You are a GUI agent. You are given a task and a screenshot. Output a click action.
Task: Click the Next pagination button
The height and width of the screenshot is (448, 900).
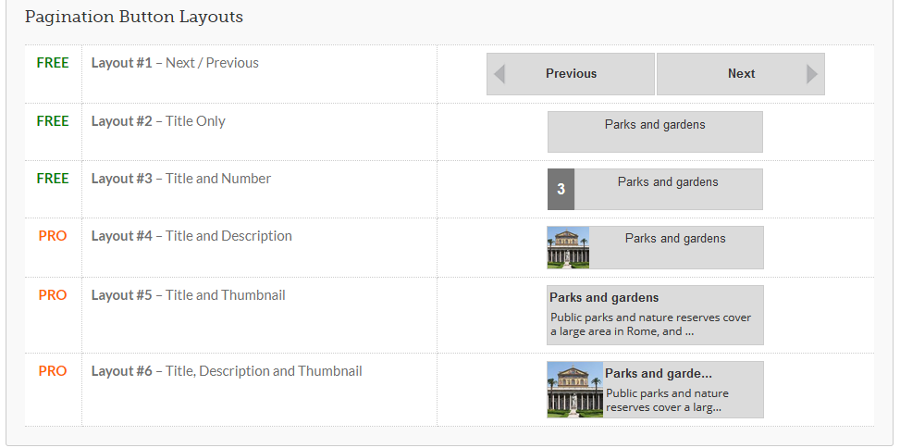740,74
